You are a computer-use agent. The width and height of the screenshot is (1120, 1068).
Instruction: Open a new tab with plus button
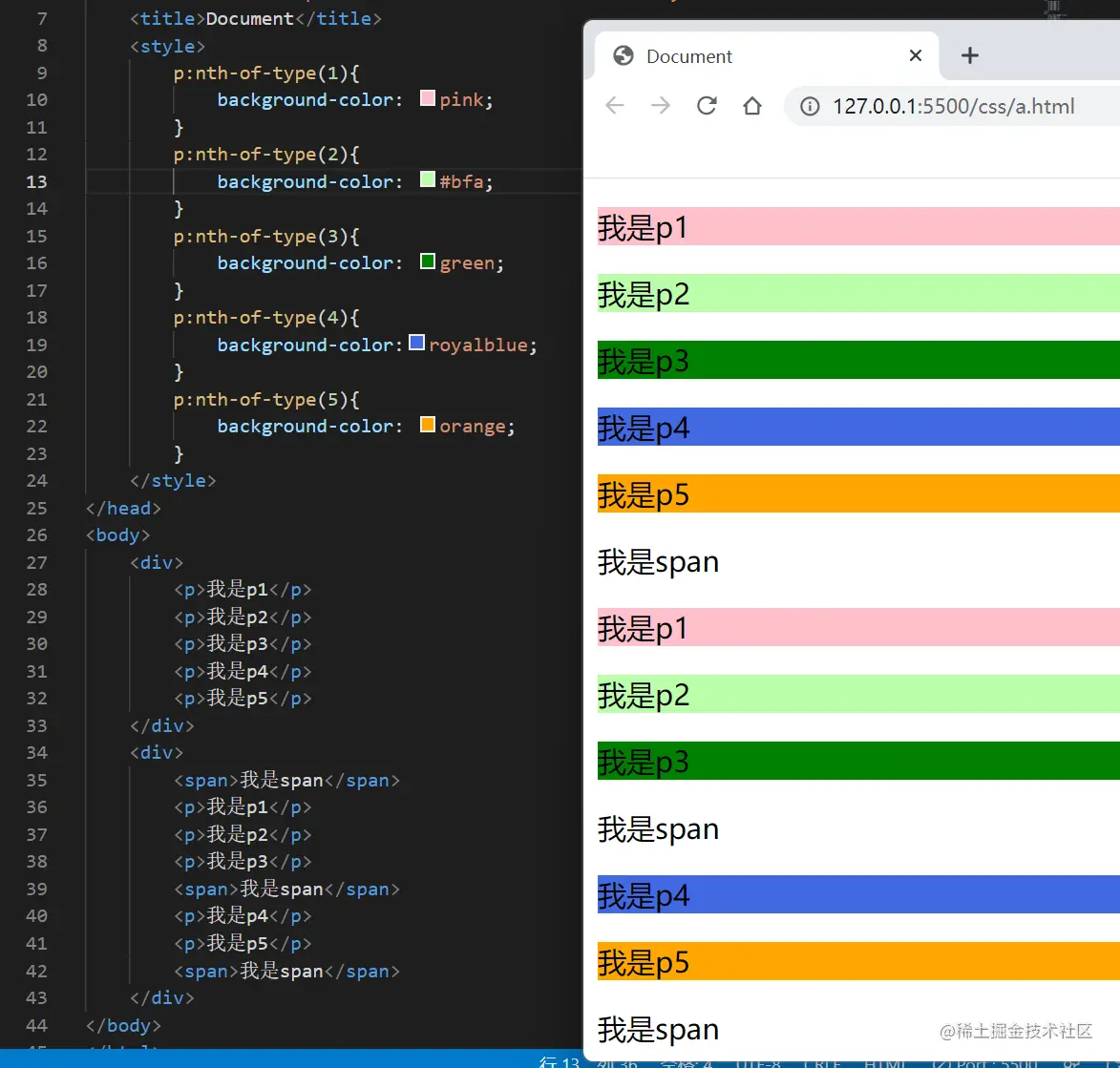[969, 55]
